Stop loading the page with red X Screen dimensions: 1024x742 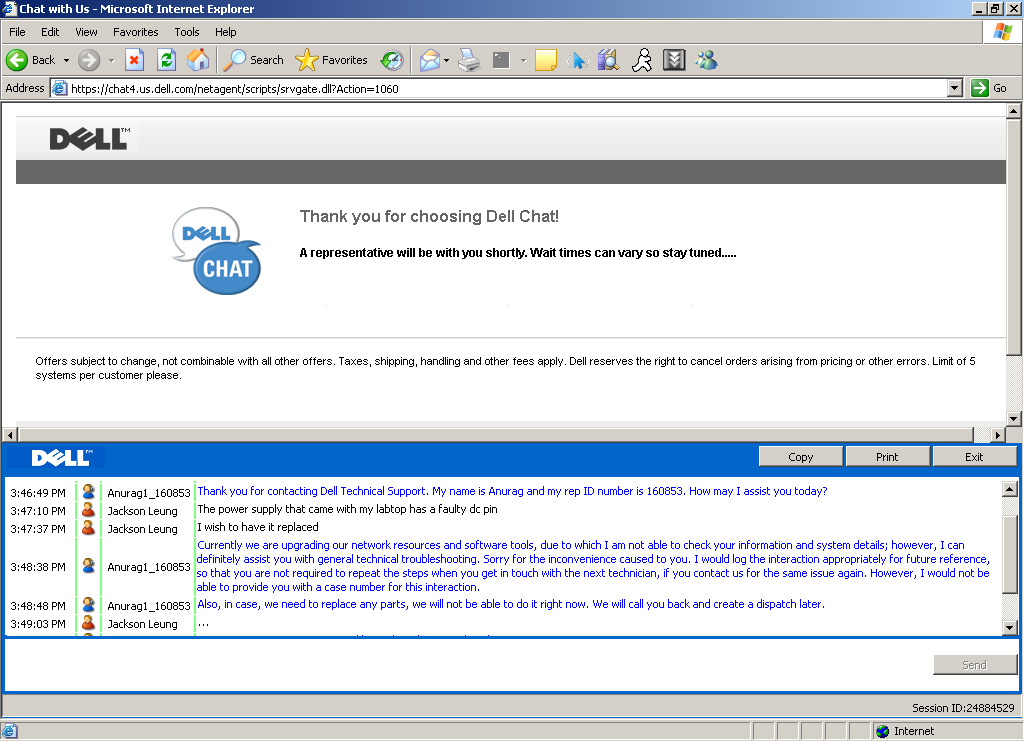pyautogui.click(x=134, y=60)
